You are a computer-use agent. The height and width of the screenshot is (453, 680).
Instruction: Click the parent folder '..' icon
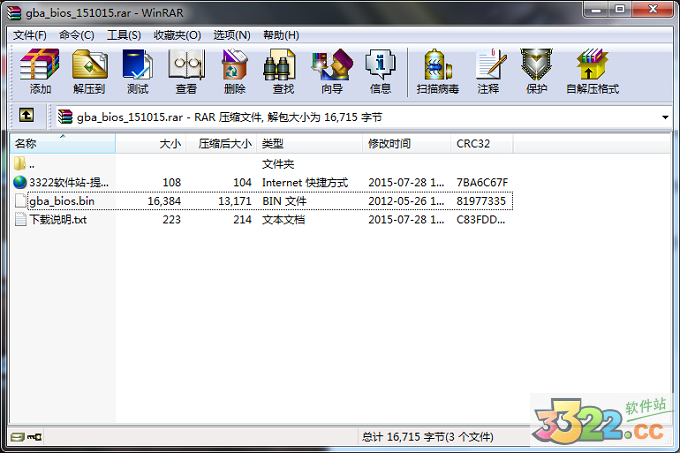point(20,163)
